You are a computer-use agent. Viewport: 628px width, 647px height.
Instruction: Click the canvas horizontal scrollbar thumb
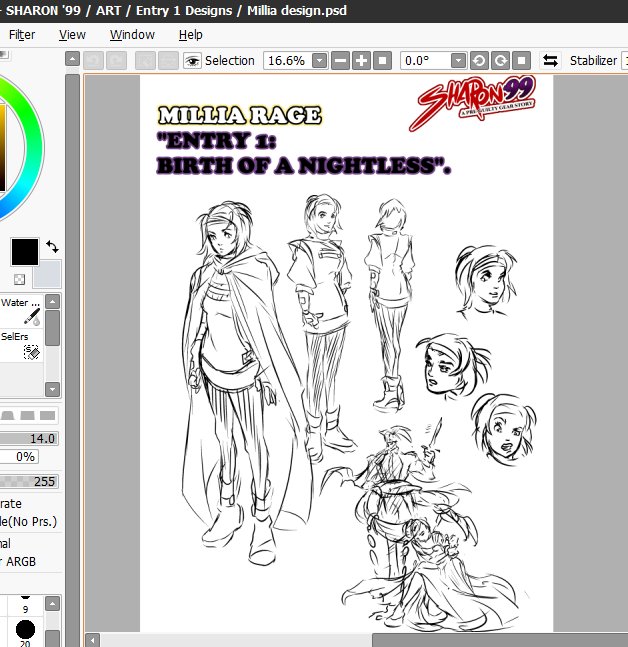click(x=500, y=640)
